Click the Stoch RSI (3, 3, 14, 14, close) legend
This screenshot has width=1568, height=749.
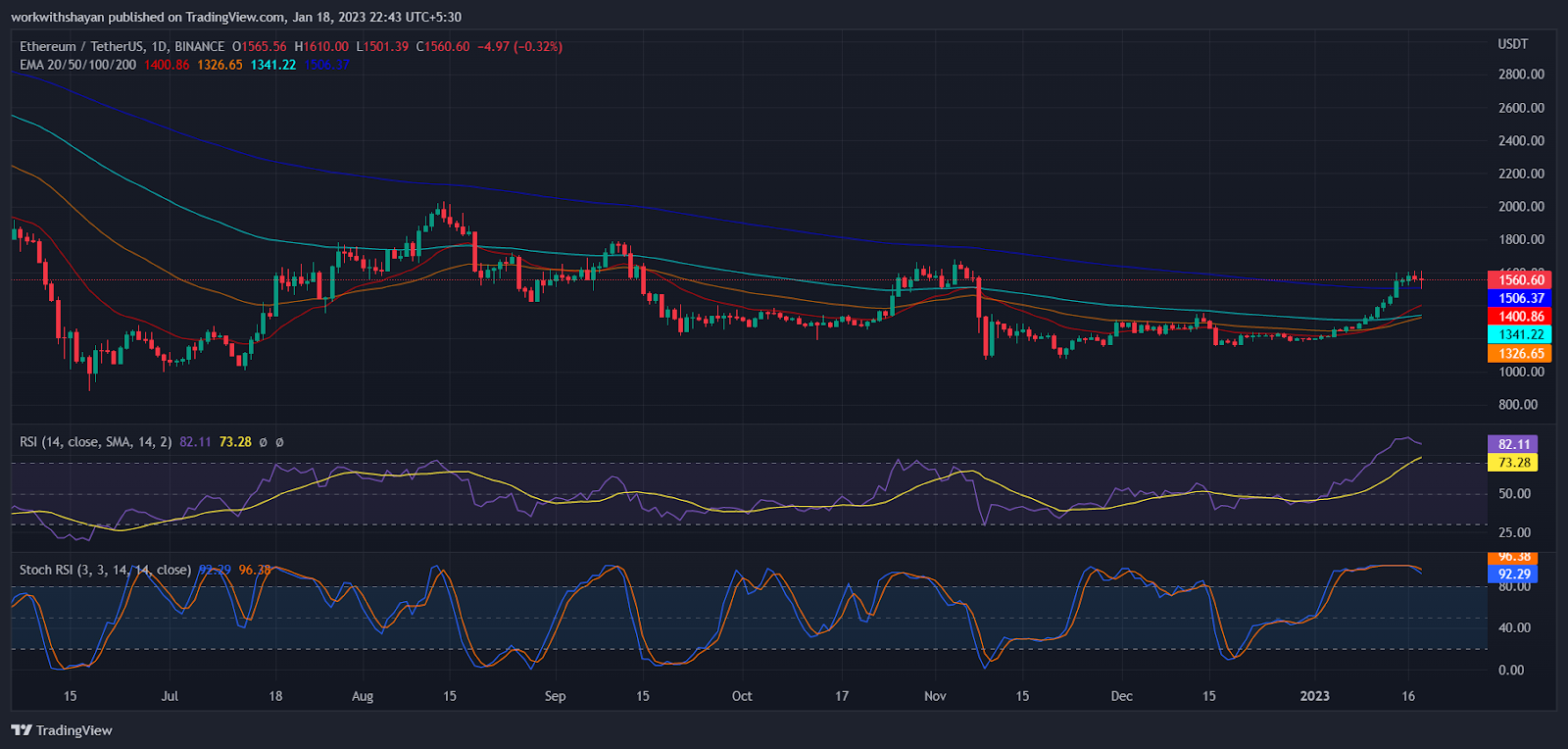106,570
